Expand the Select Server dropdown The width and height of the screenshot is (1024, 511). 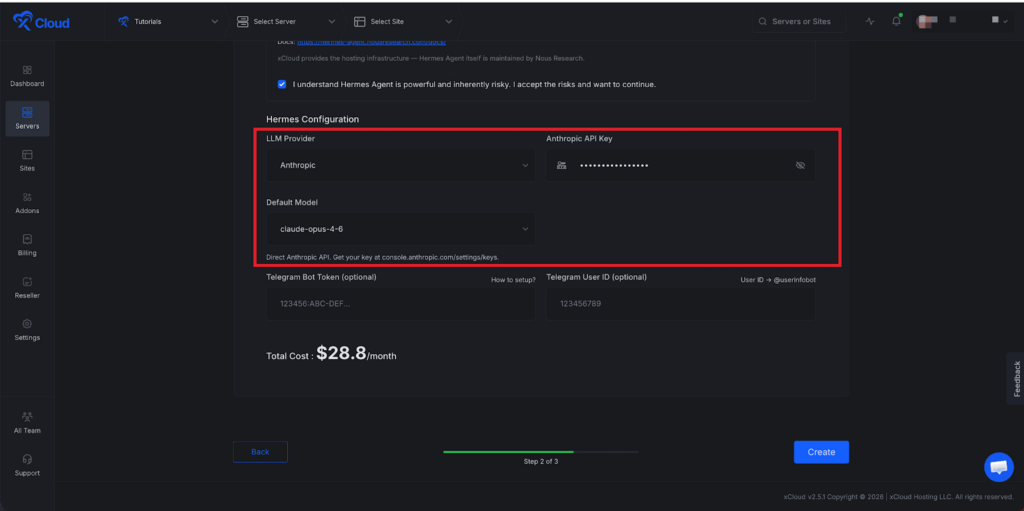tap(285, 21)
